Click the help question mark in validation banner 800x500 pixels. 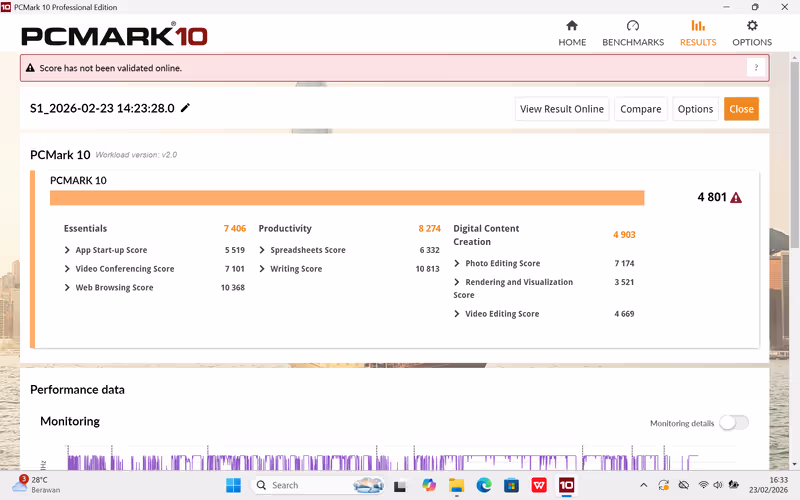756,68
